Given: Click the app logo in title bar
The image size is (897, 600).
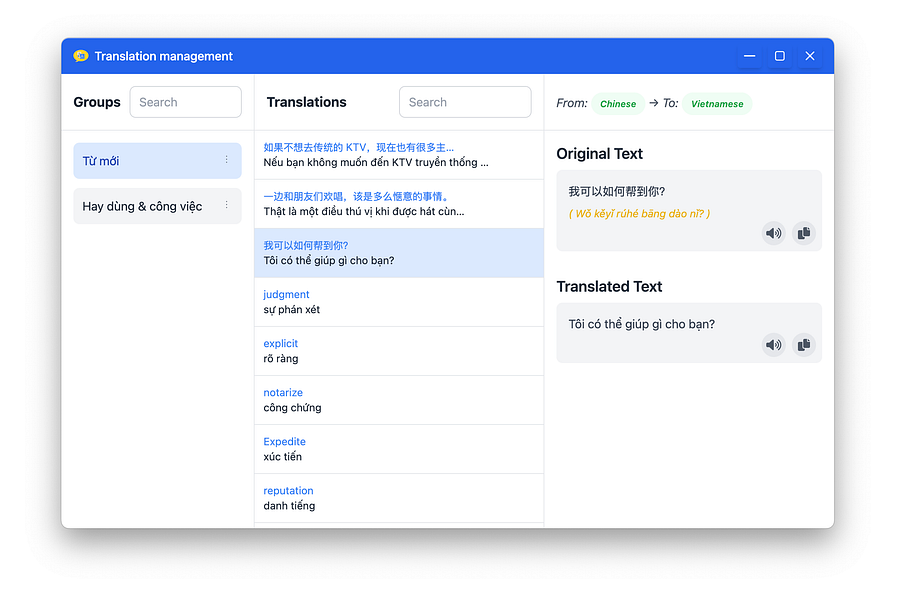Looking at the screenshot, I should [81, 55].
